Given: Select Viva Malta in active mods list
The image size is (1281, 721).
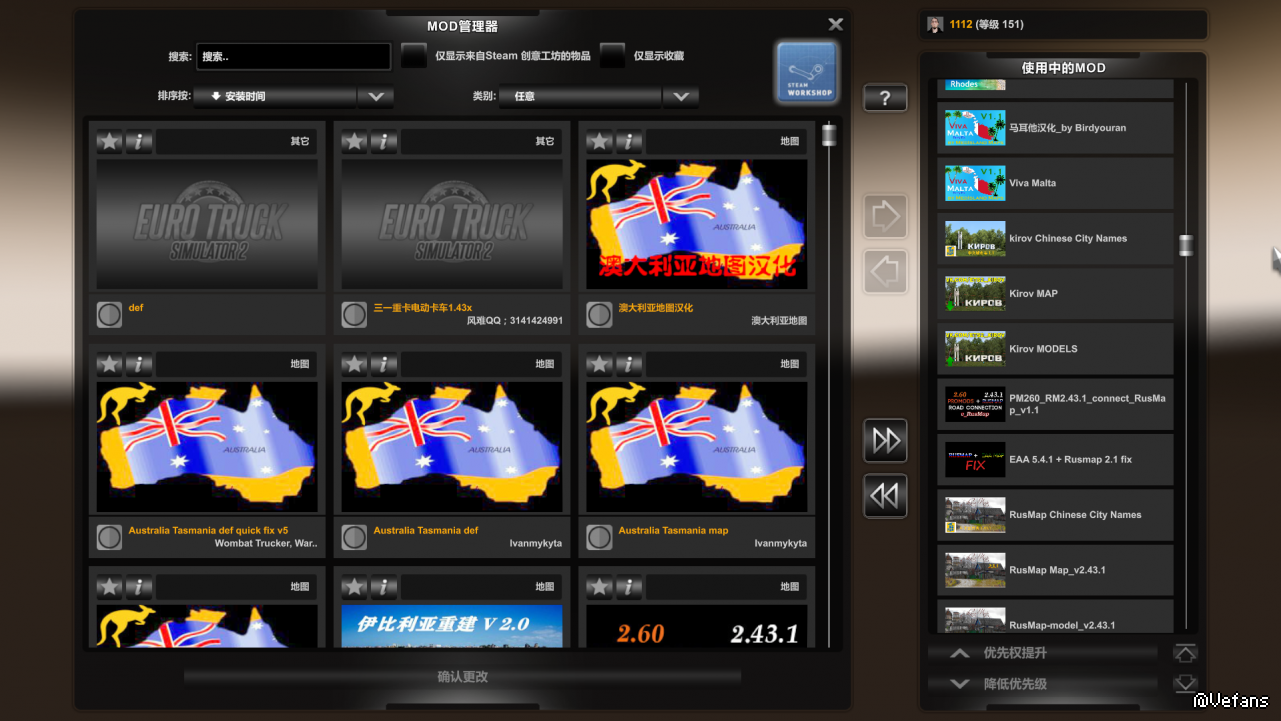Looking at the screenshot, I should tap(1055, 183).
